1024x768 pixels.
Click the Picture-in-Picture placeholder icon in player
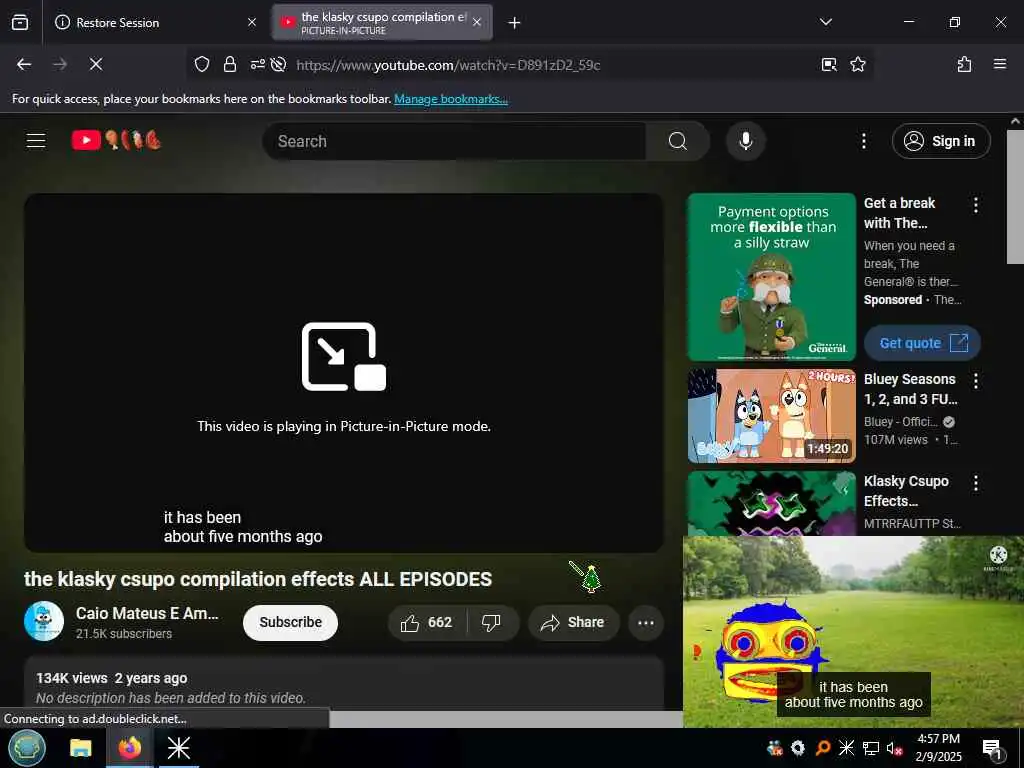coord(344,357)
